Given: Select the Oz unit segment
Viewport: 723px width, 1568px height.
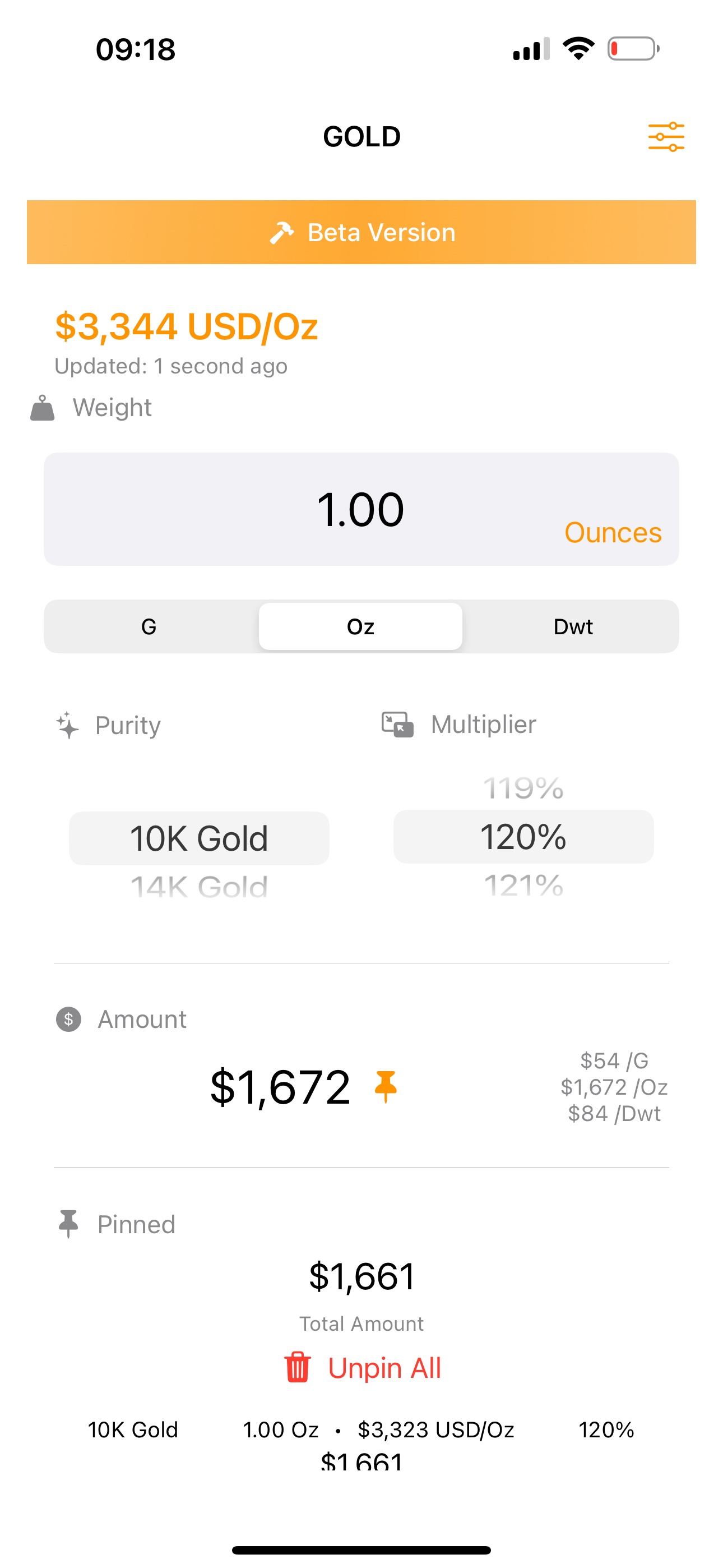Looking at the screenshot, I should pyautogui.click(x=360, y=626).
